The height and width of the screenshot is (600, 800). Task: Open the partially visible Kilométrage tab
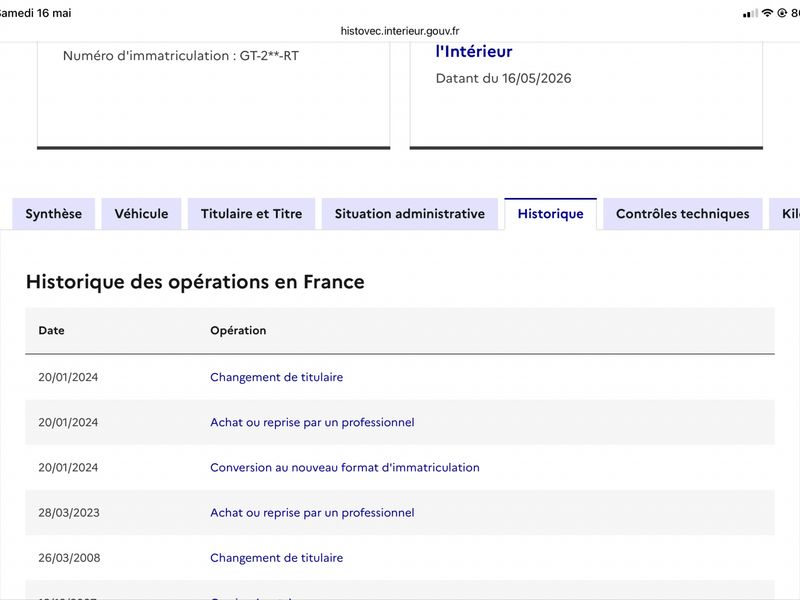click(x=785, y=214)
